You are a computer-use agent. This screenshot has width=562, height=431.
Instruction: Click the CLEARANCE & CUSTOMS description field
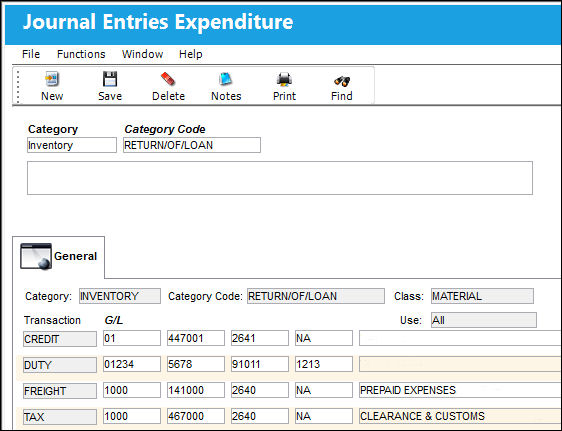point(460,416)
